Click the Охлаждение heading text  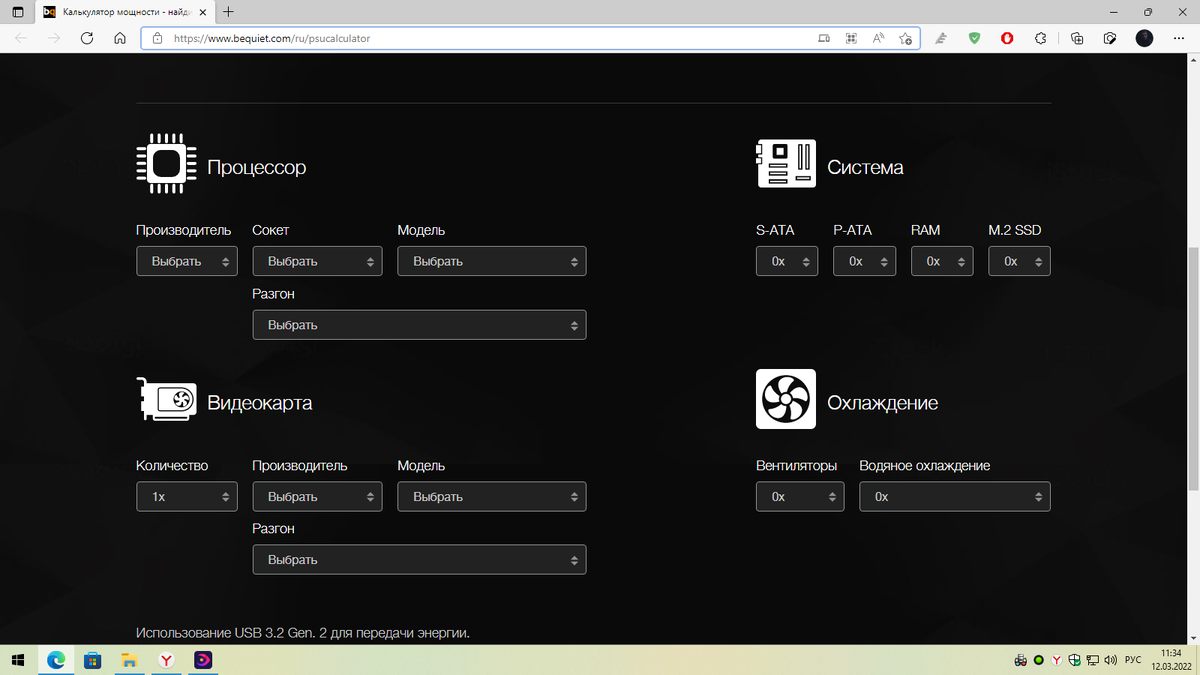883,403
